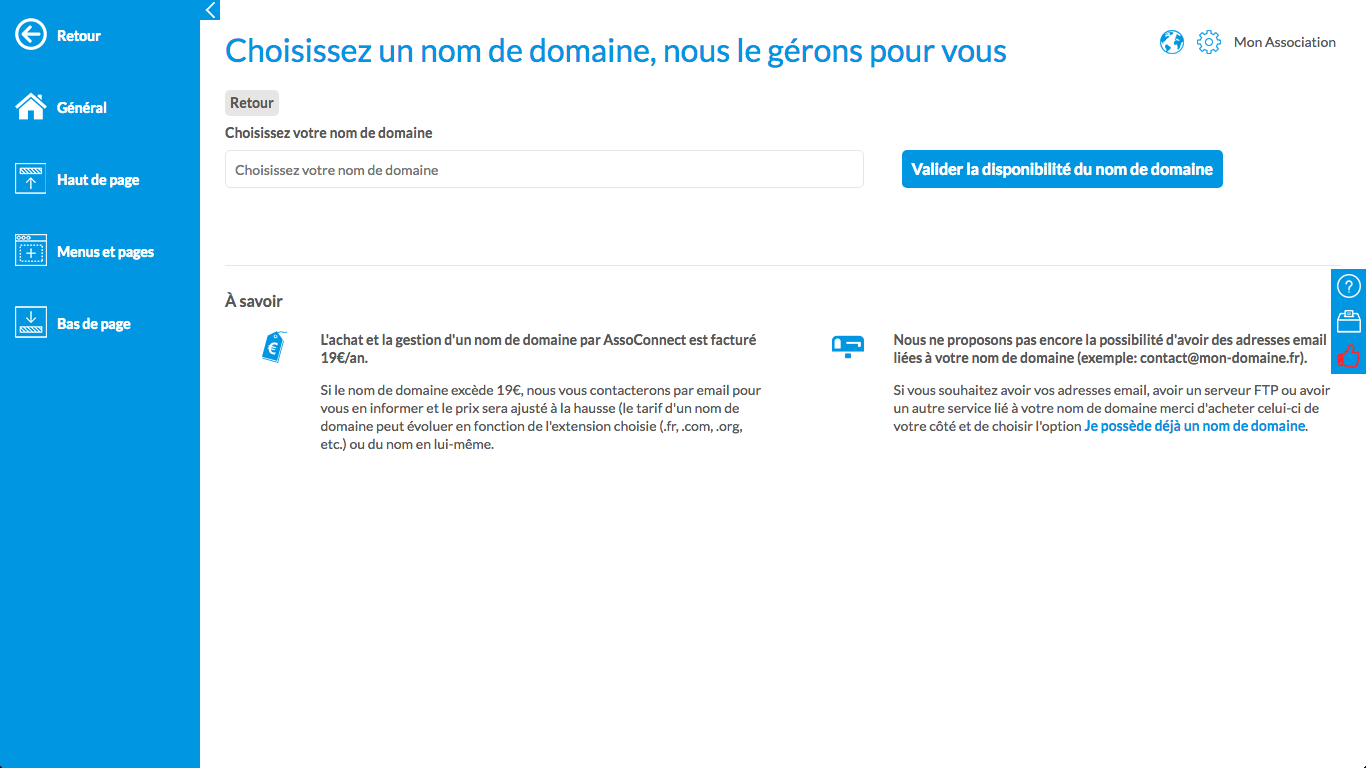1366x768 pixels.
Task: Click the help question mark icon on right edge
Action: click(1349, 286)
